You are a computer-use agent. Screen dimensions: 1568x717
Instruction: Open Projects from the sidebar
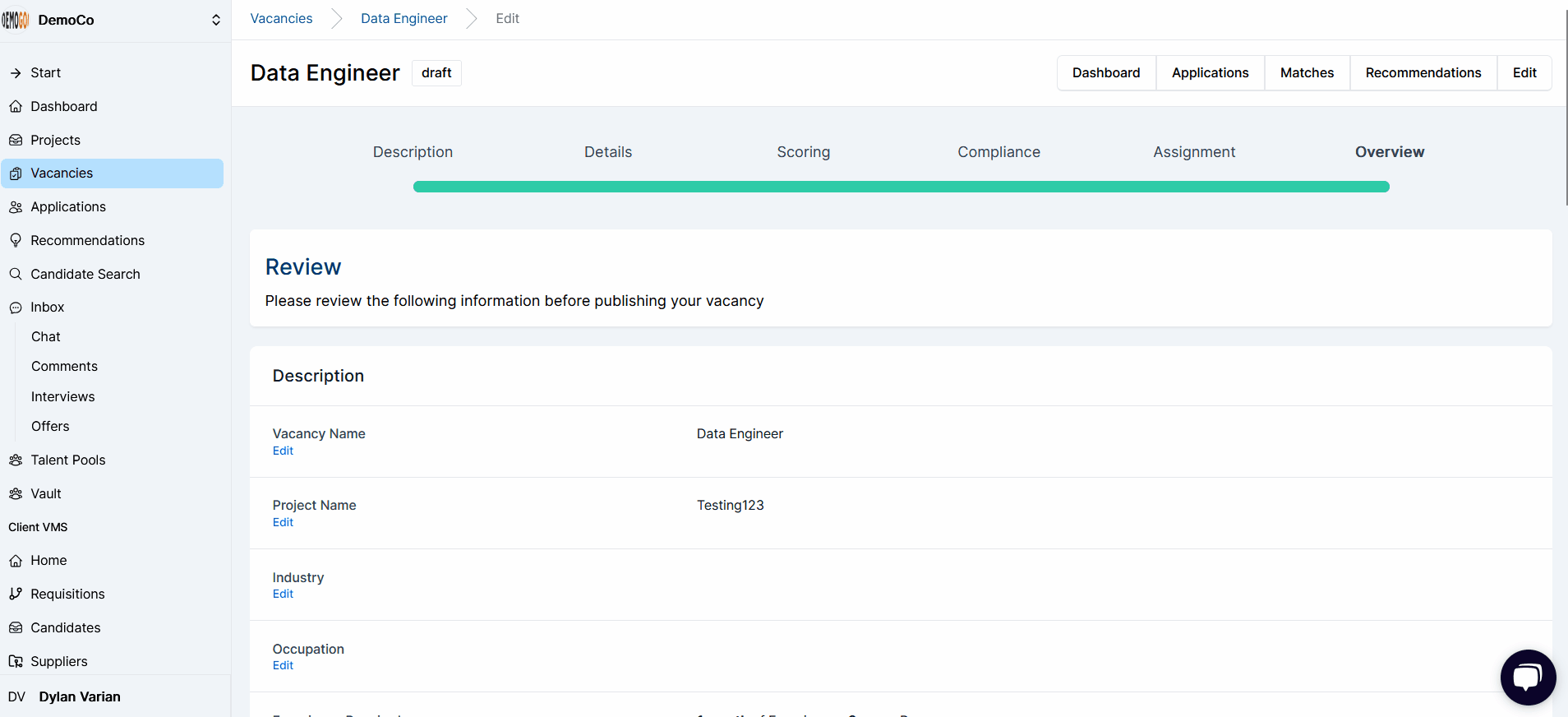pyautogui.click(x=112, y=141)
